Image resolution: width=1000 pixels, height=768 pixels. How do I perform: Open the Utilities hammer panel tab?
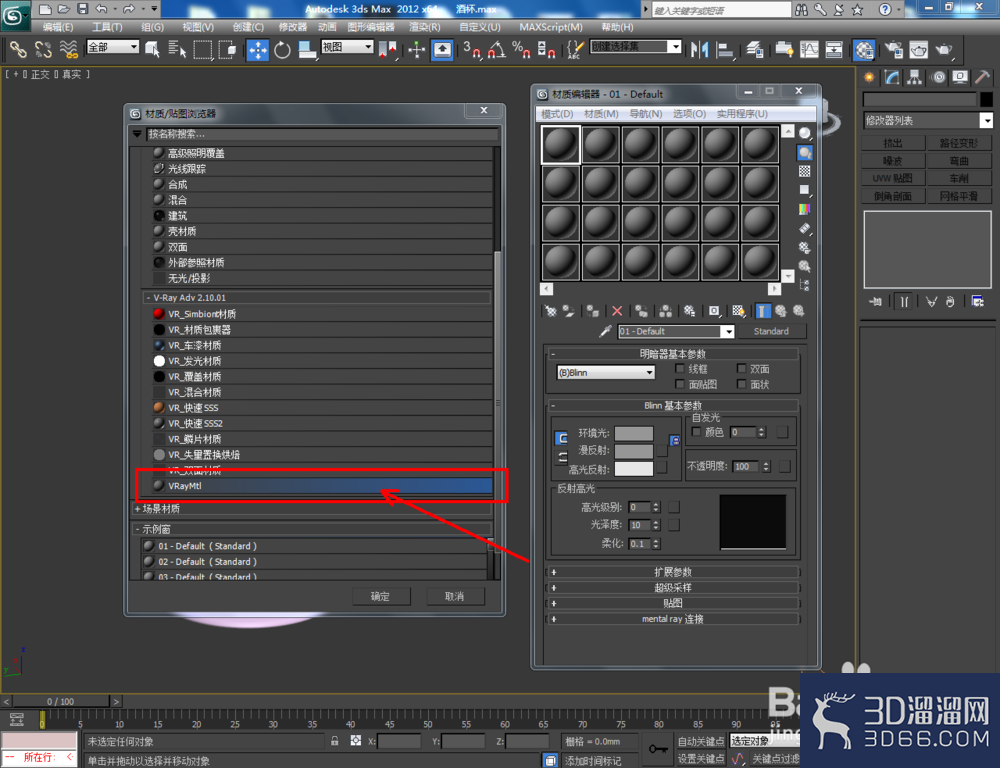click(982, 78)
